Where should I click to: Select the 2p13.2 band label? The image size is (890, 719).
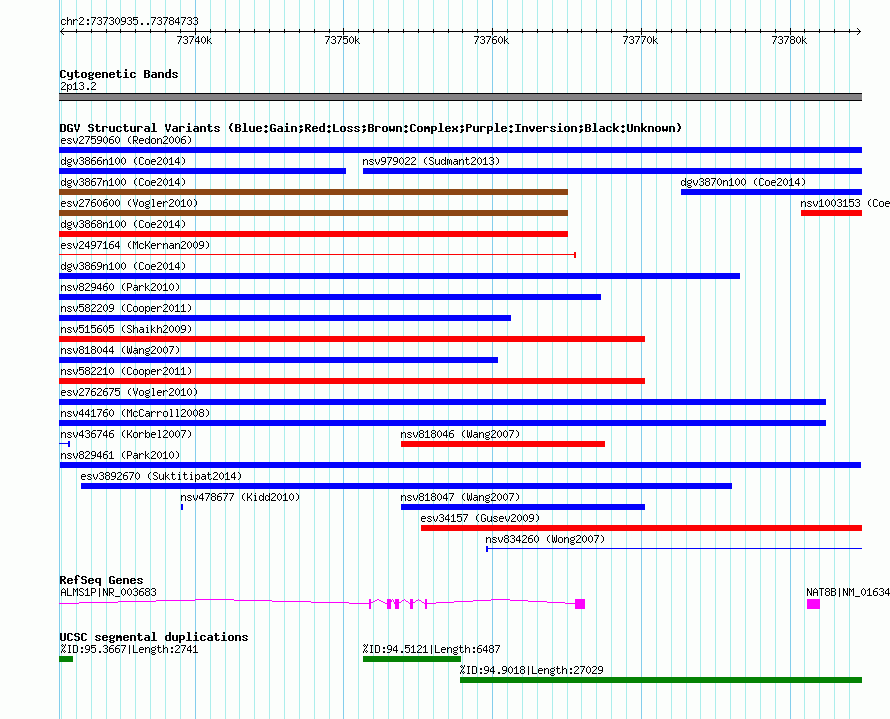pos(78,86)
